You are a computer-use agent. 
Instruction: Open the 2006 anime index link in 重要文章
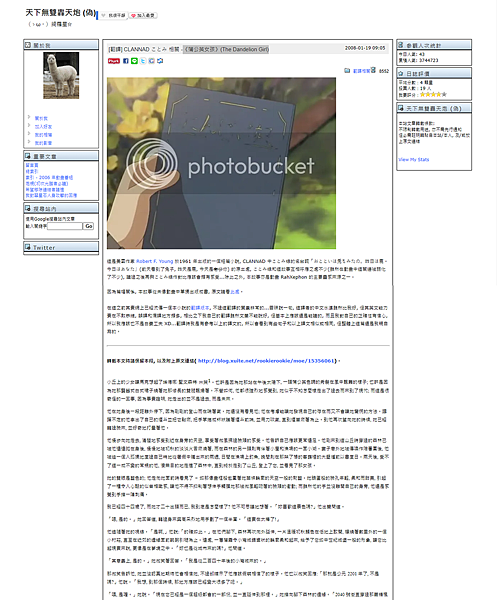point(49,178)
